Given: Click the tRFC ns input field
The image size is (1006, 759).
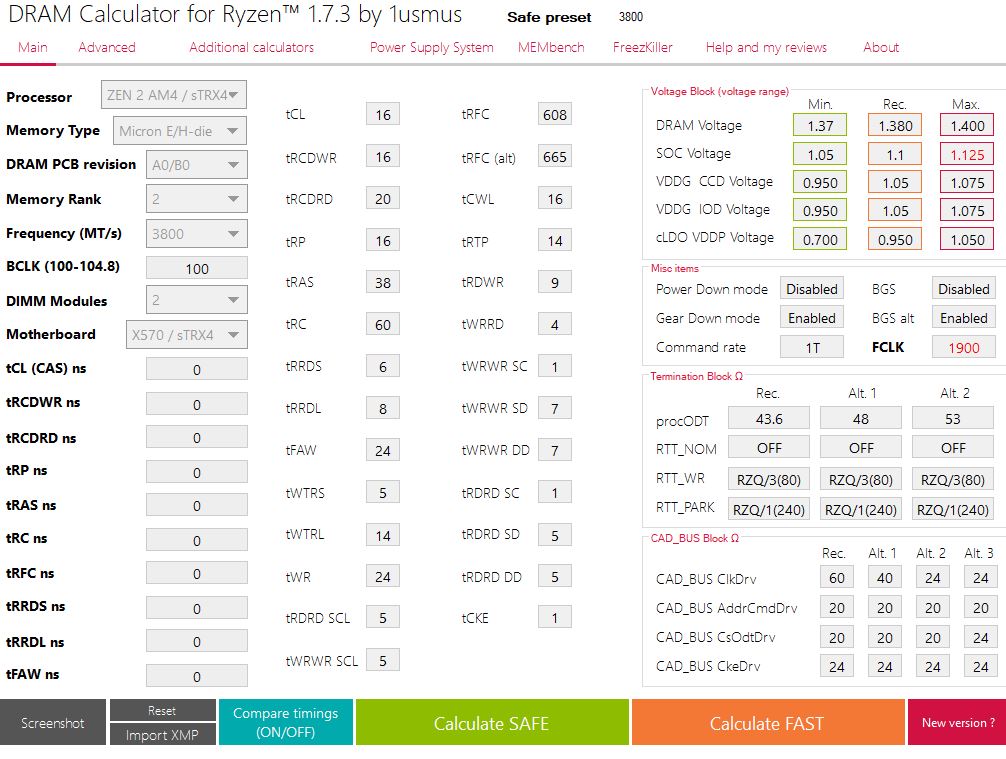Looking at the screenshot, I should pyautogui.click(x=196, y=574).
